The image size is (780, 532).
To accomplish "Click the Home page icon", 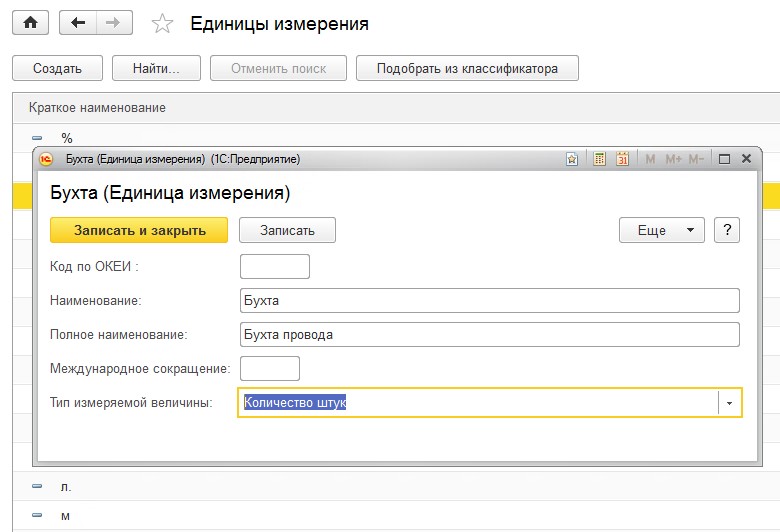I will [29, 23].
